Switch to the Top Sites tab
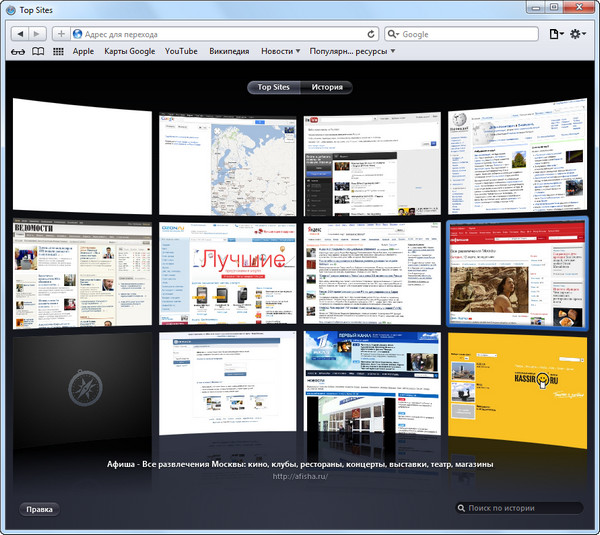Screen dimensions: 600x535 tap(274, 87)
